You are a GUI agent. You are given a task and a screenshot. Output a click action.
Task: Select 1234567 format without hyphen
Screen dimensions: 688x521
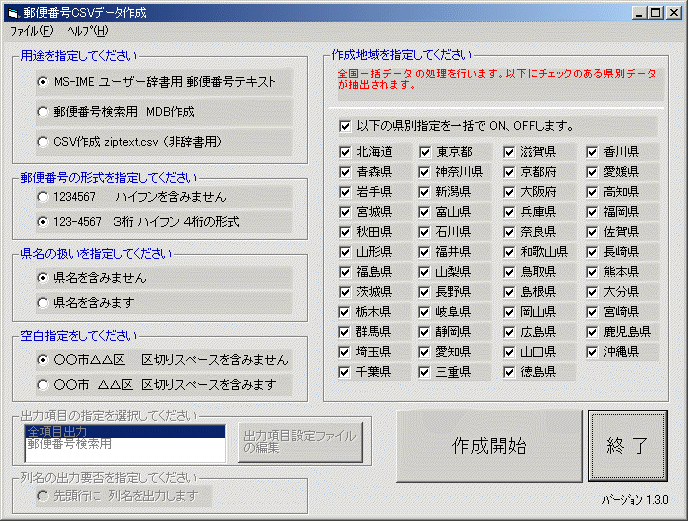coord(43,197)
